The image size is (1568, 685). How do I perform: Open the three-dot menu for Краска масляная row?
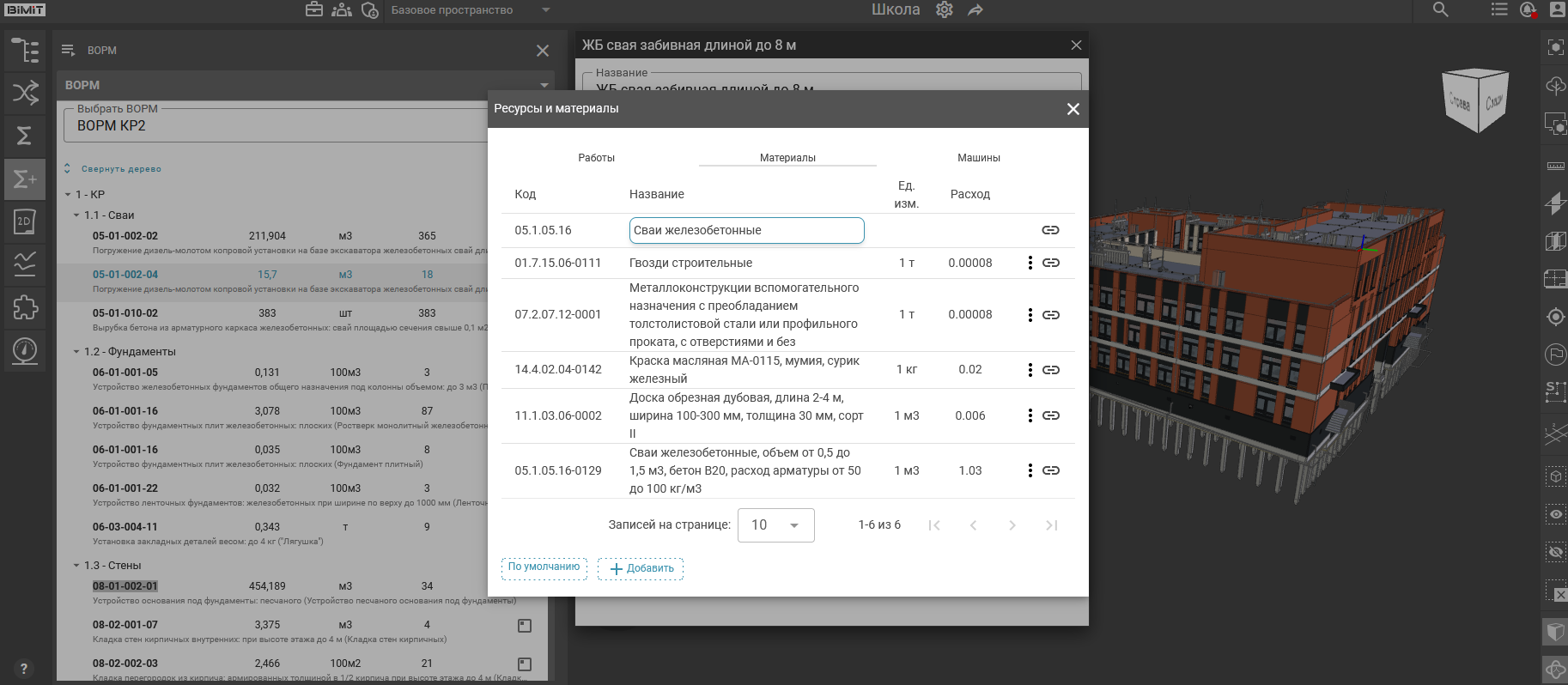pyautogui.click(x=1030, y=370)
